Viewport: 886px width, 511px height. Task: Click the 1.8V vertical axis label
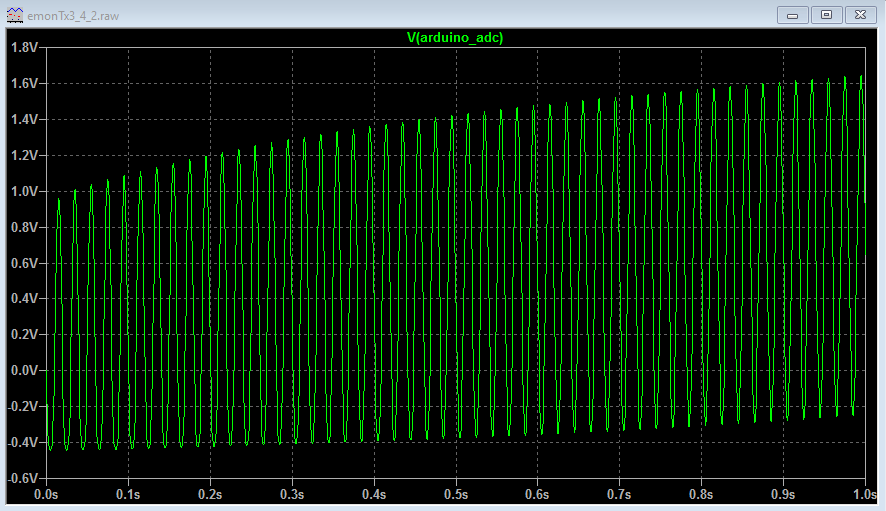tap(24, 47)
